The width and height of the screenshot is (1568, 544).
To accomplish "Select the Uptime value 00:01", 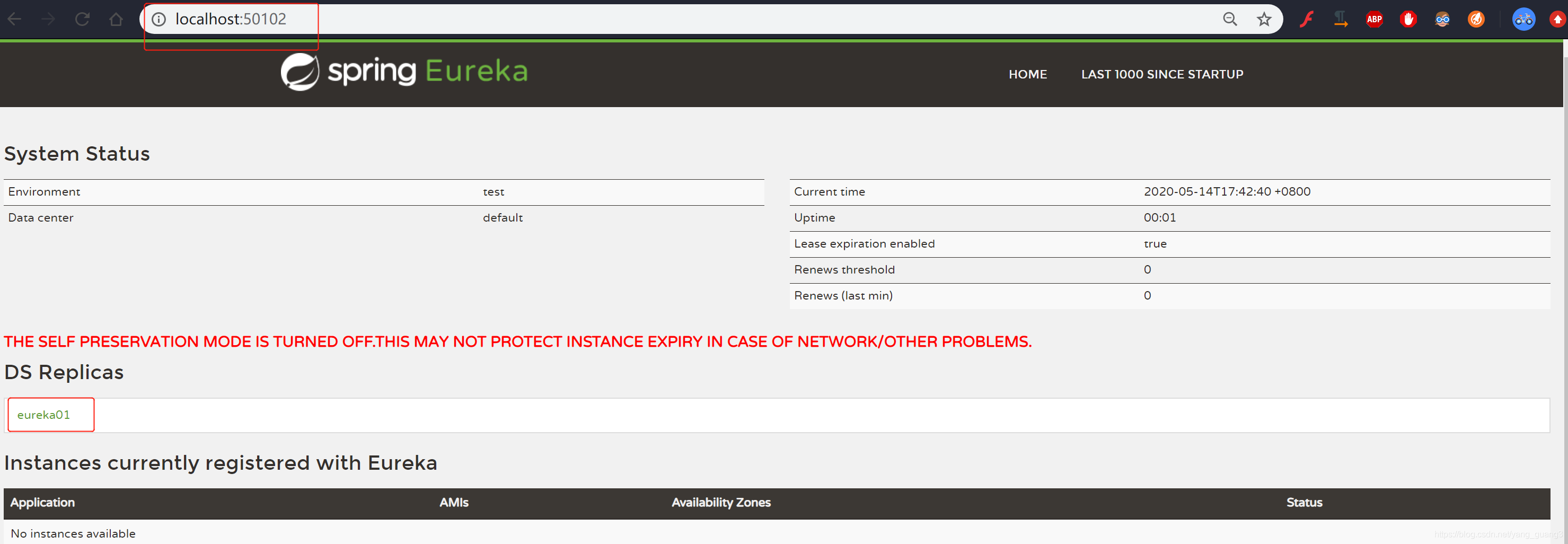I will pyautogui.click(x=1159, y=217).
